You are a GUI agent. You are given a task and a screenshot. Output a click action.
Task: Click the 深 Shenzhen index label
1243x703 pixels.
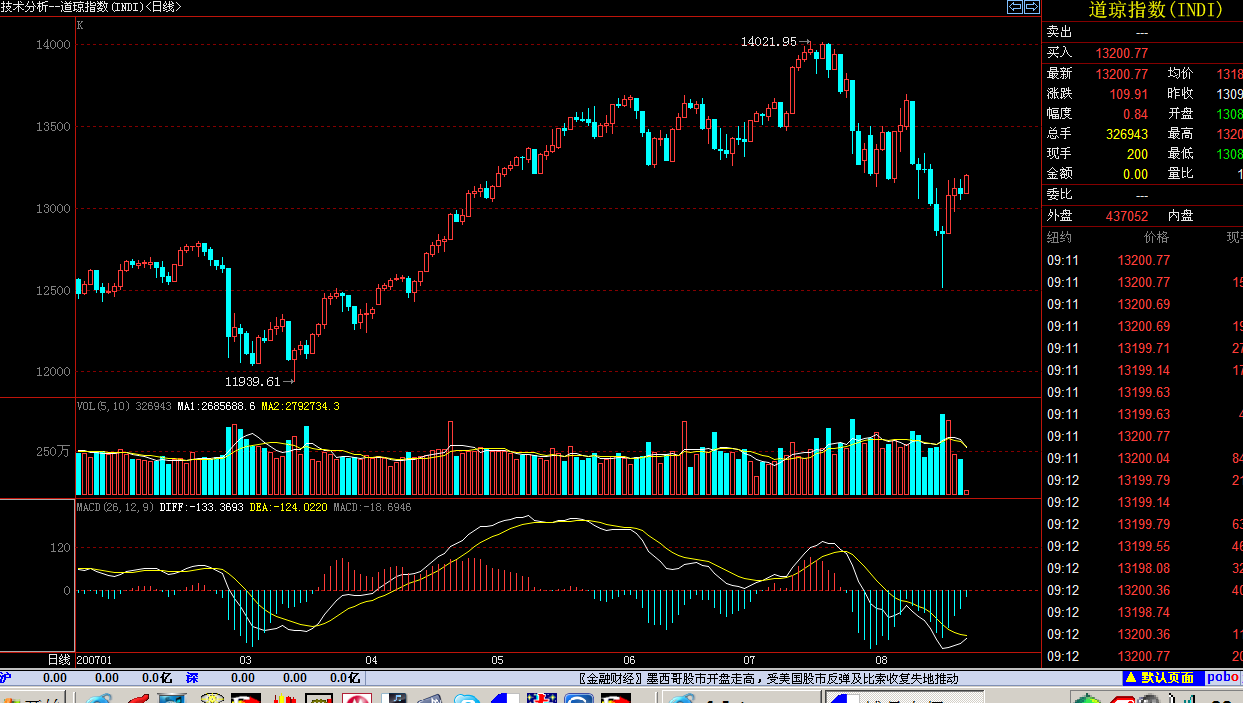pyautogui.click(x=192, y=678)
